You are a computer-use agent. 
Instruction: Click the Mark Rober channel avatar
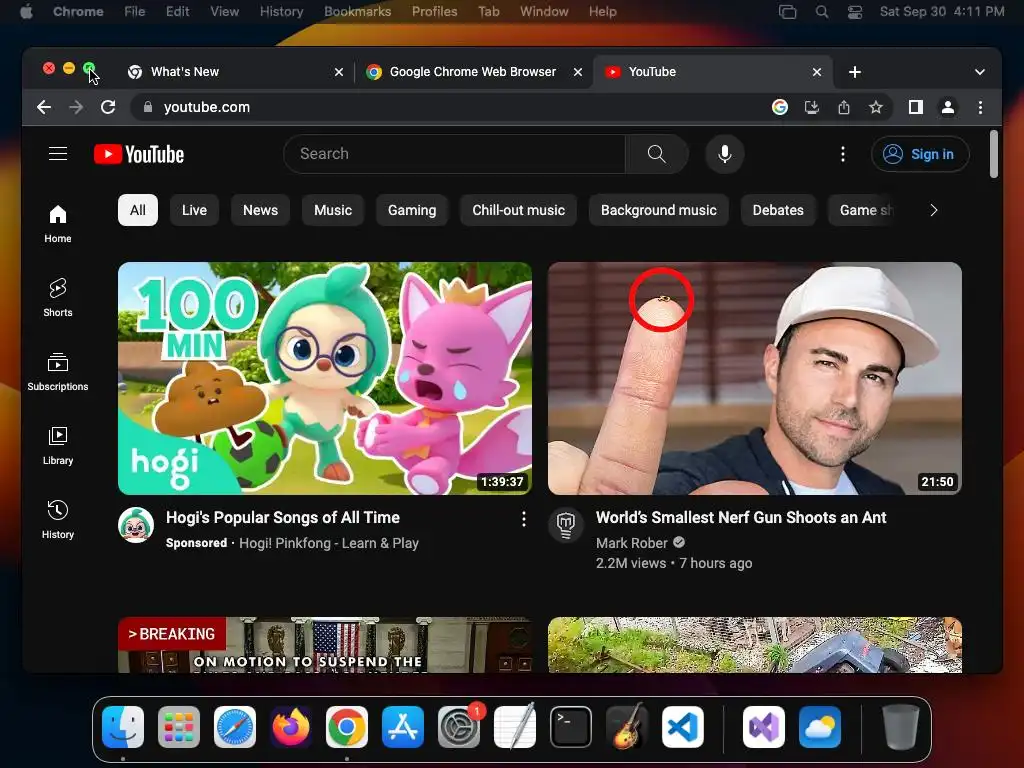(566, 525)
